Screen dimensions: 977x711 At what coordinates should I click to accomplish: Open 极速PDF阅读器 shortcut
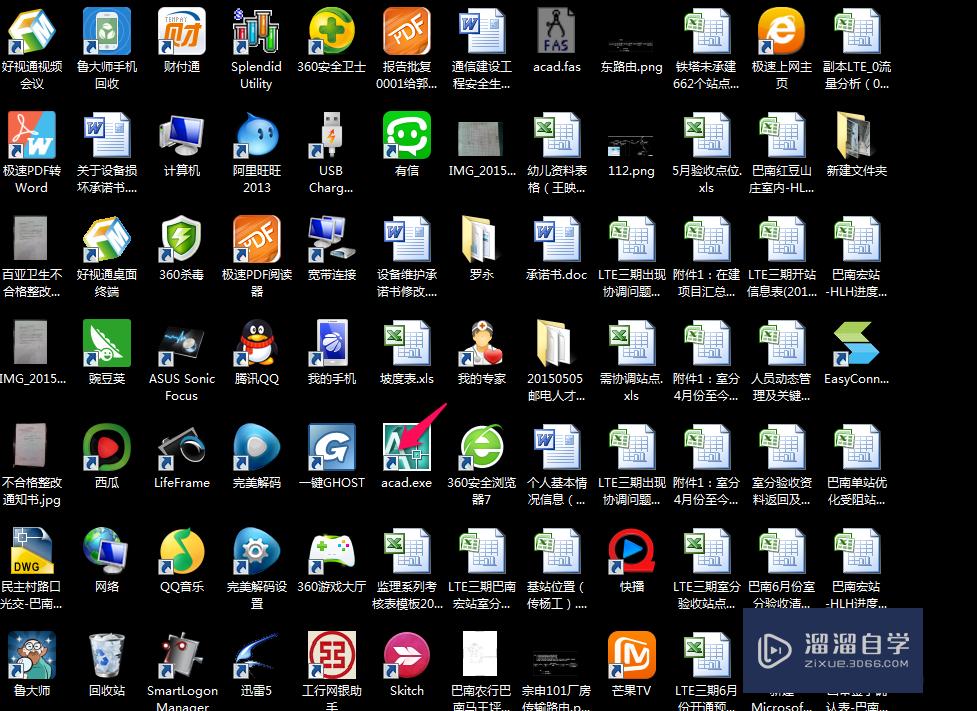257,239
